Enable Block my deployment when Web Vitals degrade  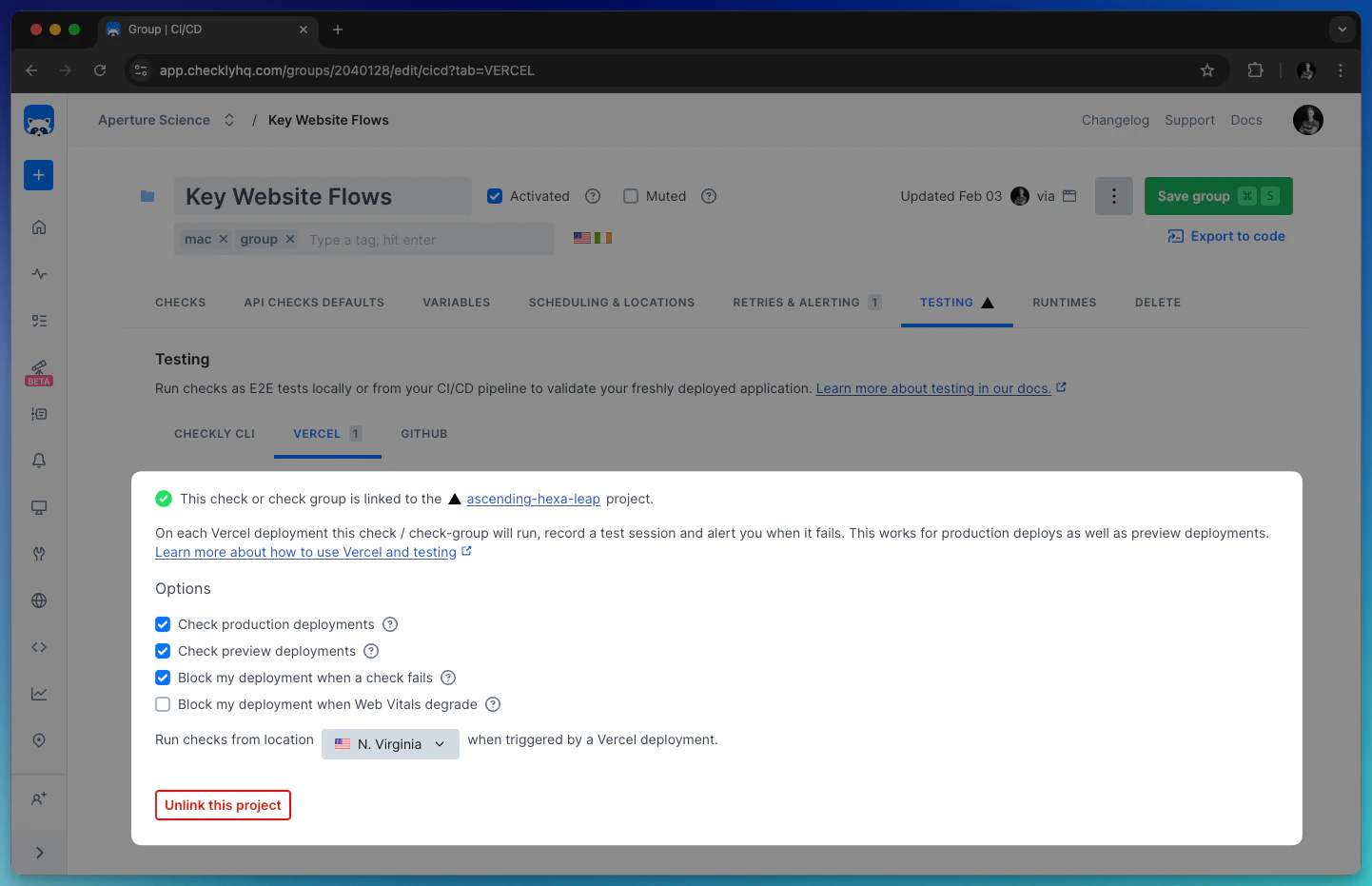tap(163, 704)
